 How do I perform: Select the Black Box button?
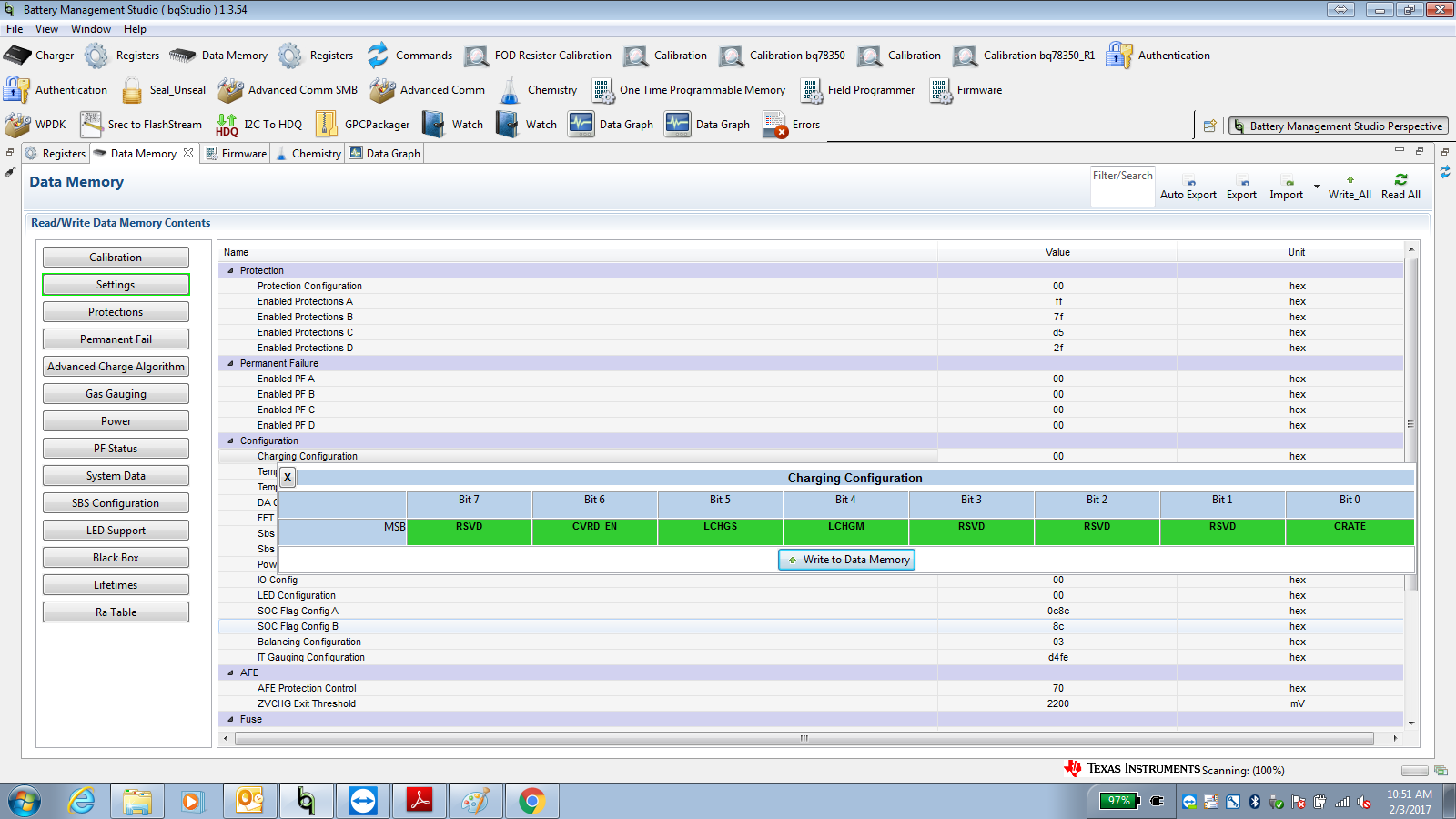116,558
